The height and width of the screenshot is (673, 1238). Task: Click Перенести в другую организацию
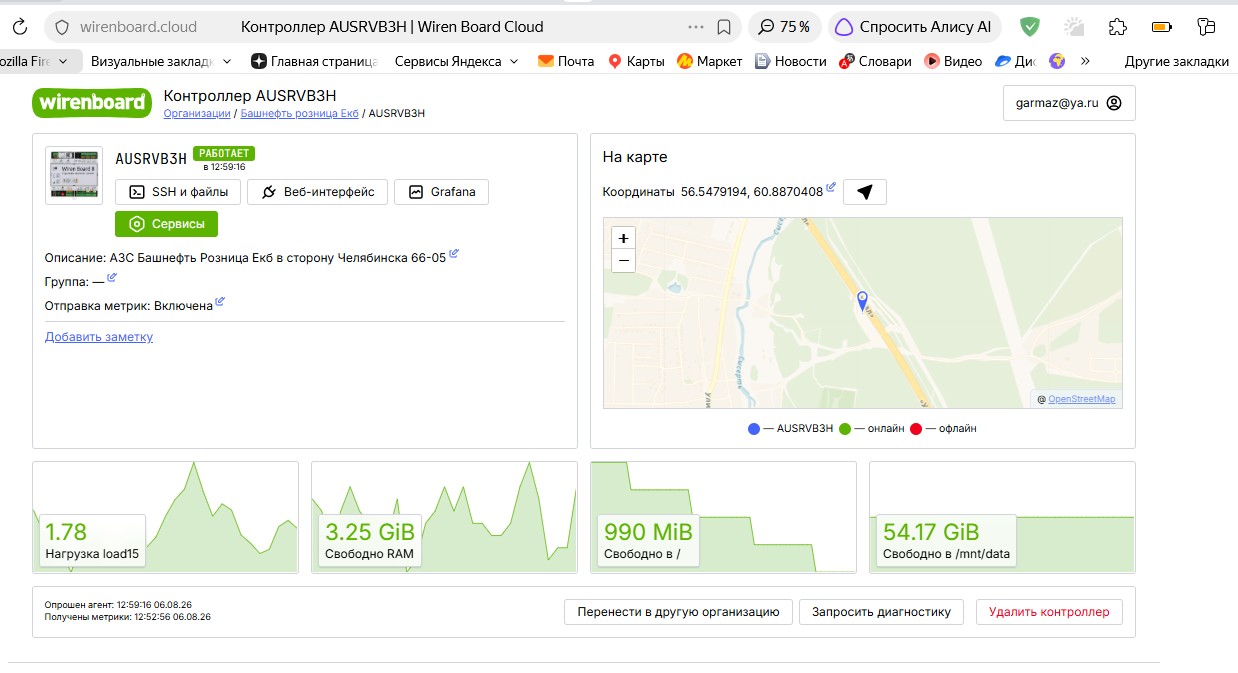(x=678, y=612)
